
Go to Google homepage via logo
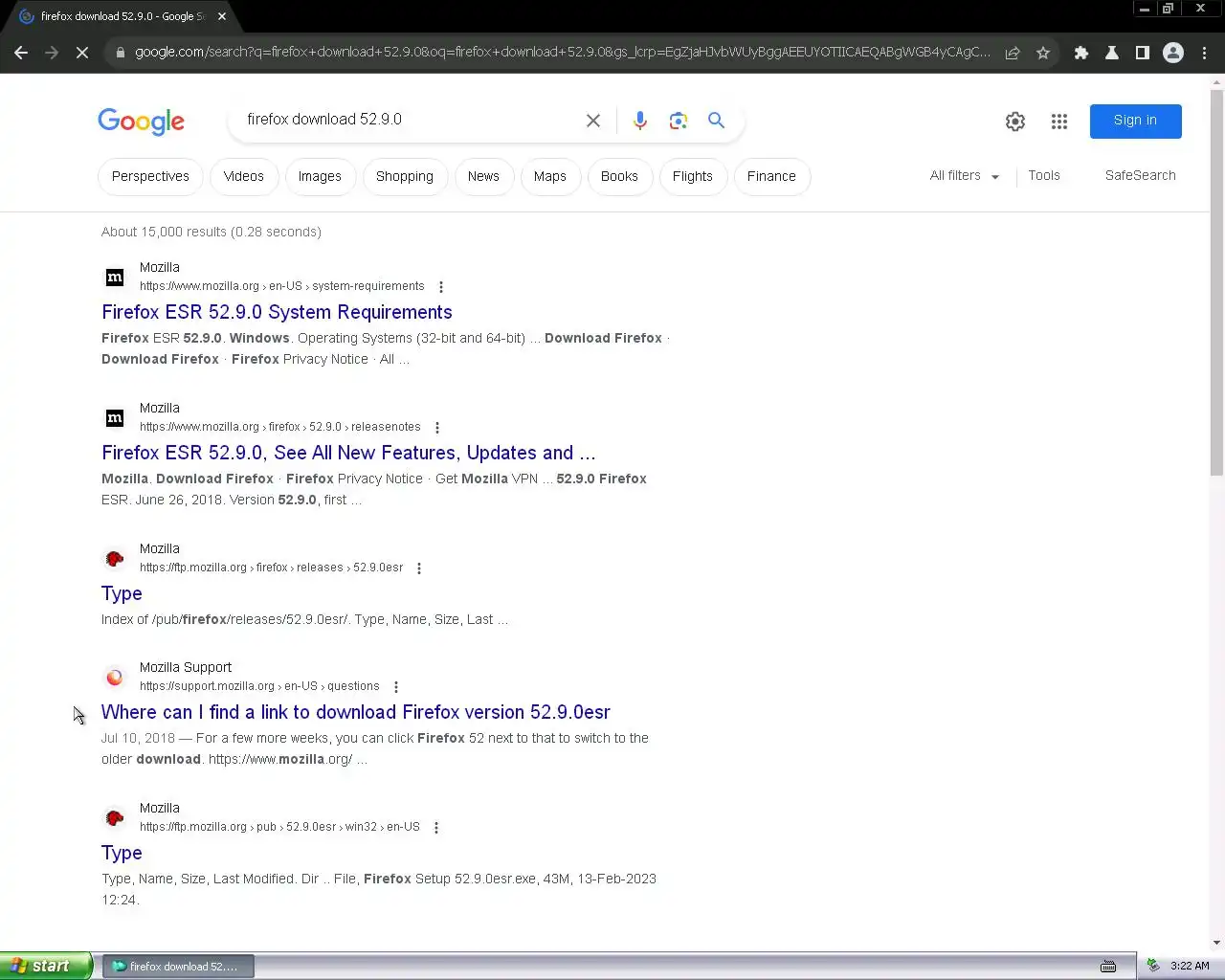coord(141,122)
